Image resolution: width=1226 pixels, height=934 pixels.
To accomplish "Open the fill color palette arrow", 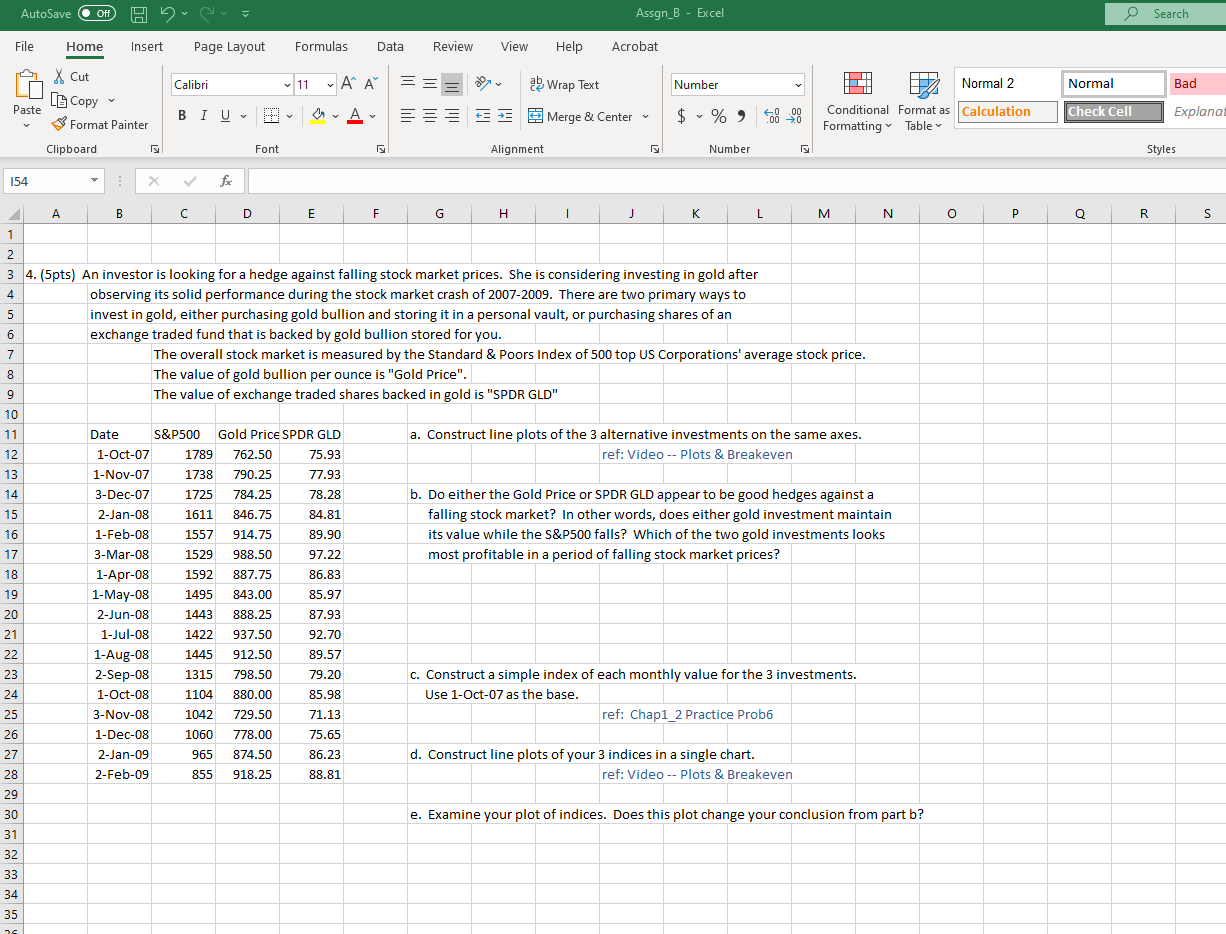I will (335, 117).
